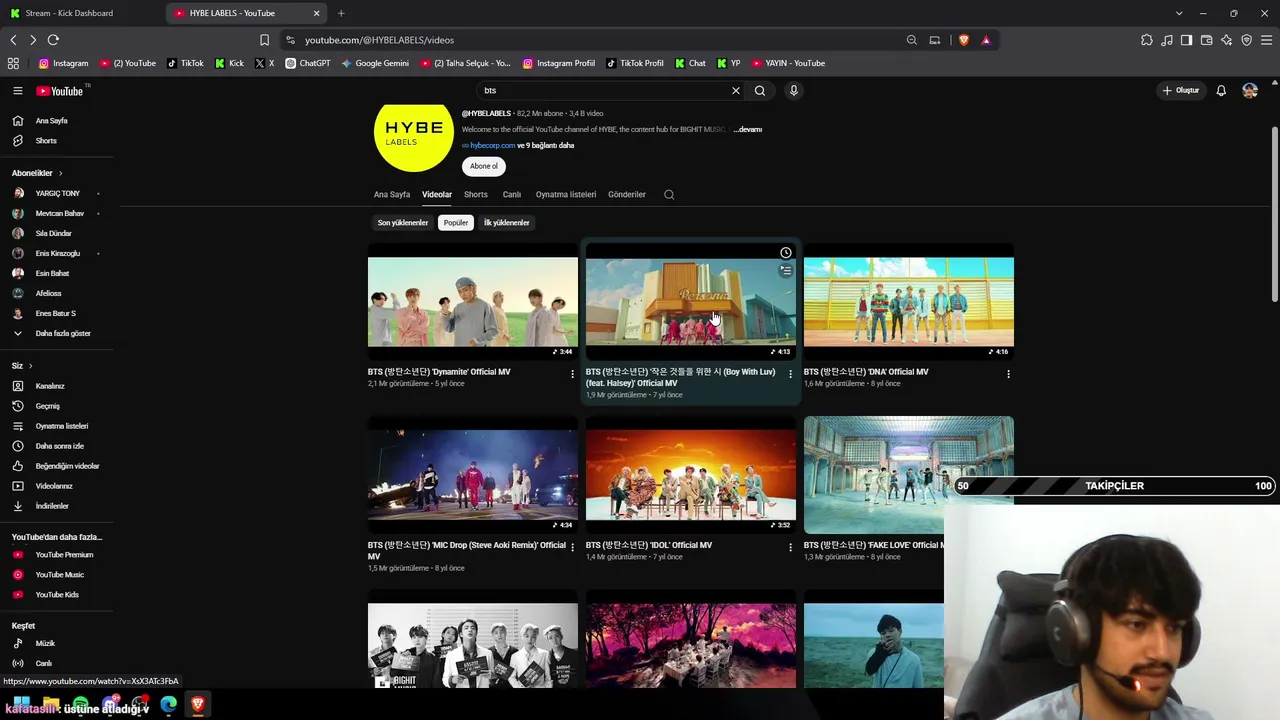Select the Popüler sort filter
This screenshot has height=720, width=1280.
[456, 223]
